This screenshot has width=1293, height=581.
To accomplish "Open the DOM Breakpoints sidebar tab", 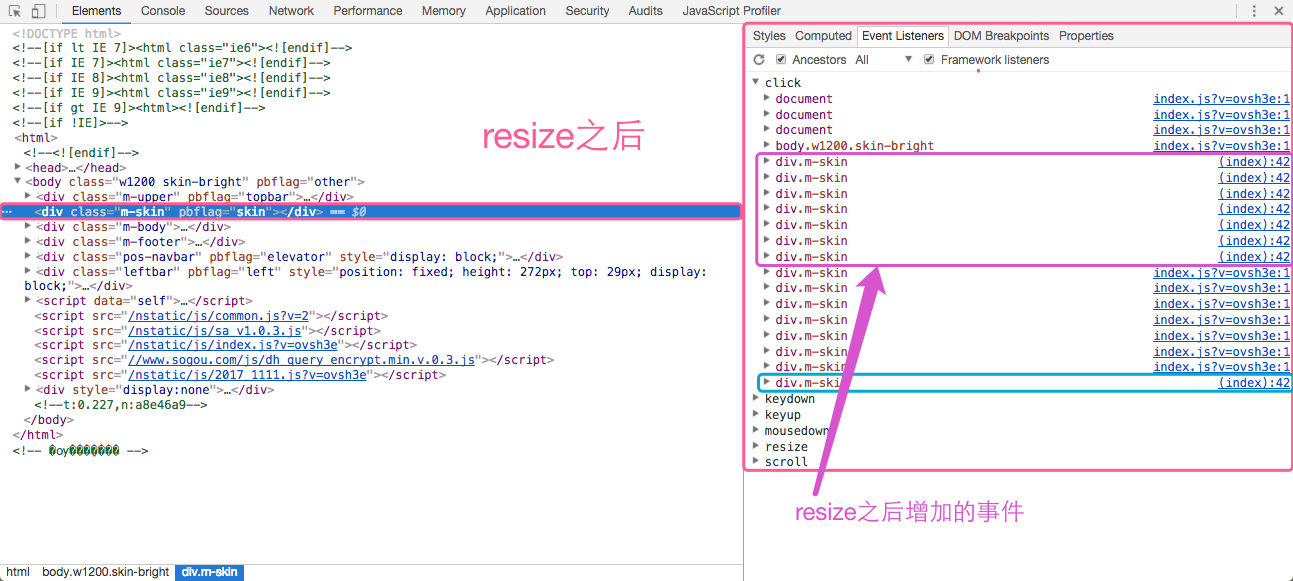I will (x=1001, y=36).
